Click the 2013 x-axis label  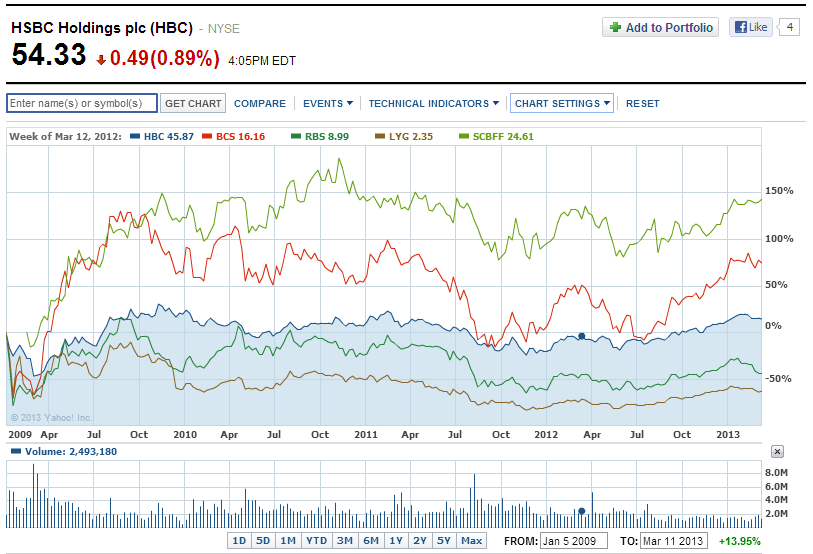728,434
